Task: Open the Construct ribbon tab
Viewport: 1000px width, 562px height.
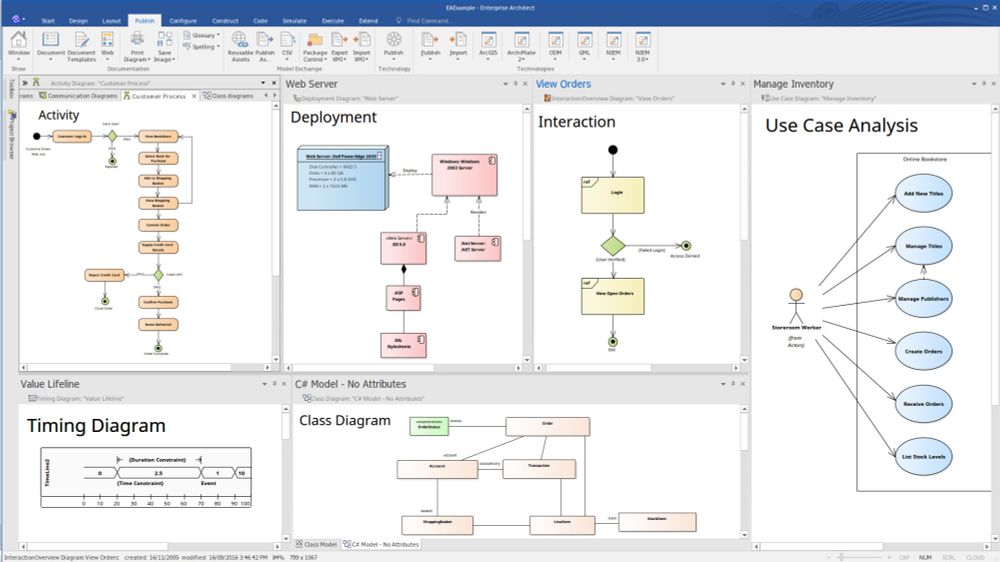Action: pos(225,21)
